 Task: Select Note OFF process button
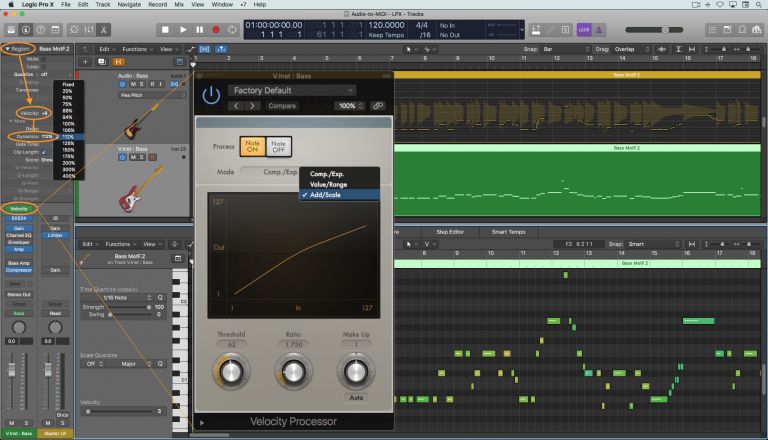point(279,147)
